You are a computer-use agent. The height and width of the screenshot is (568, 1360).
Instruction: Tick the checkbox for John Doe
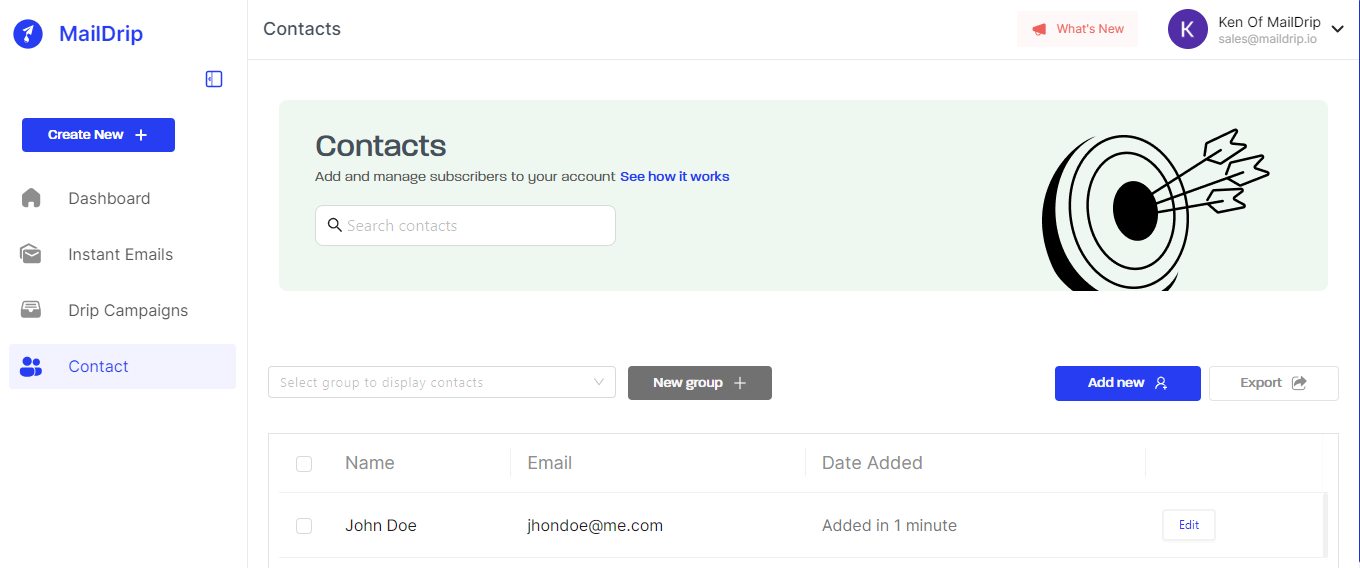click(304, 526)
